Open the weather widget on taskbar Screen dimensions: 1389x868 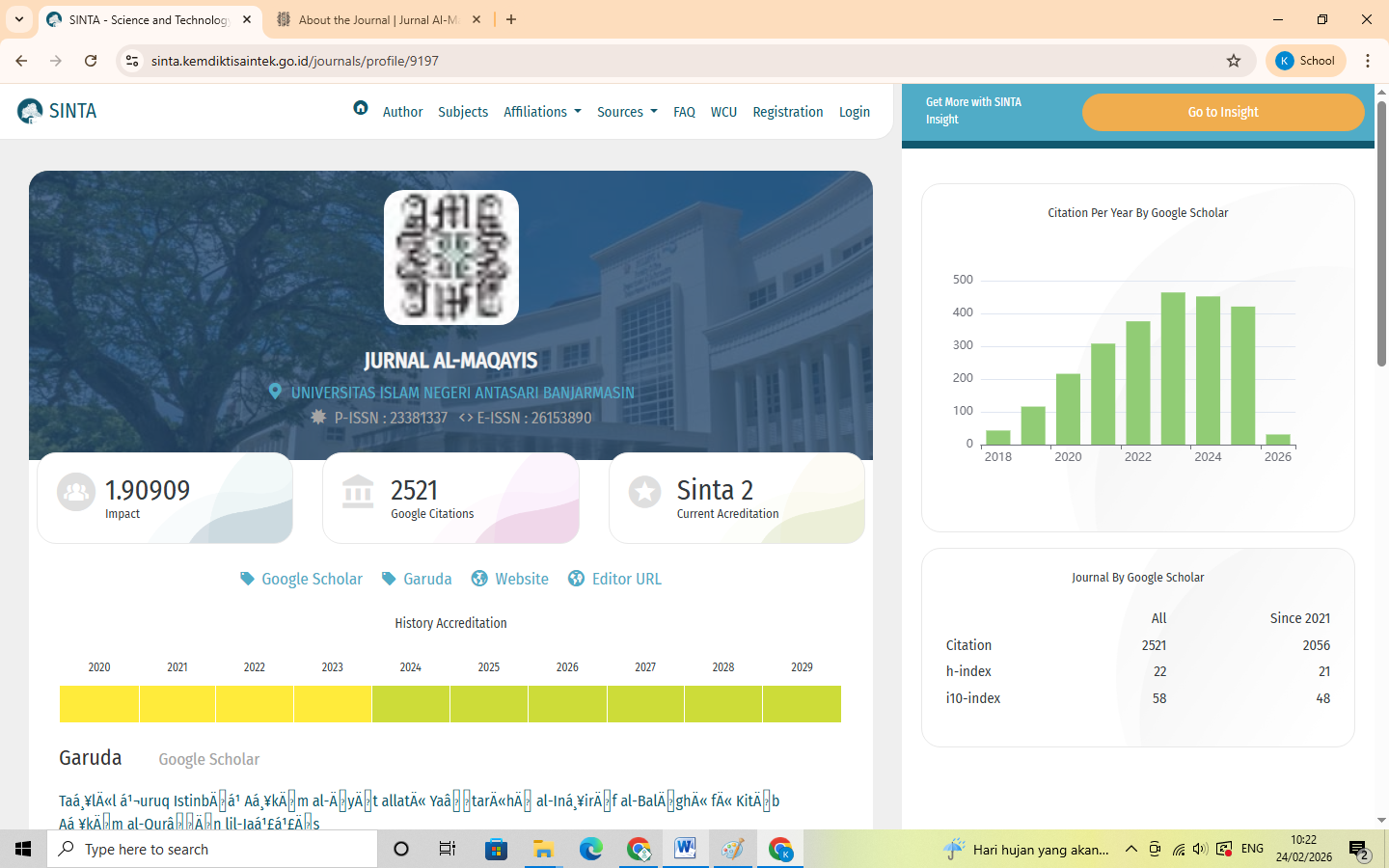tap(1026, 850)
